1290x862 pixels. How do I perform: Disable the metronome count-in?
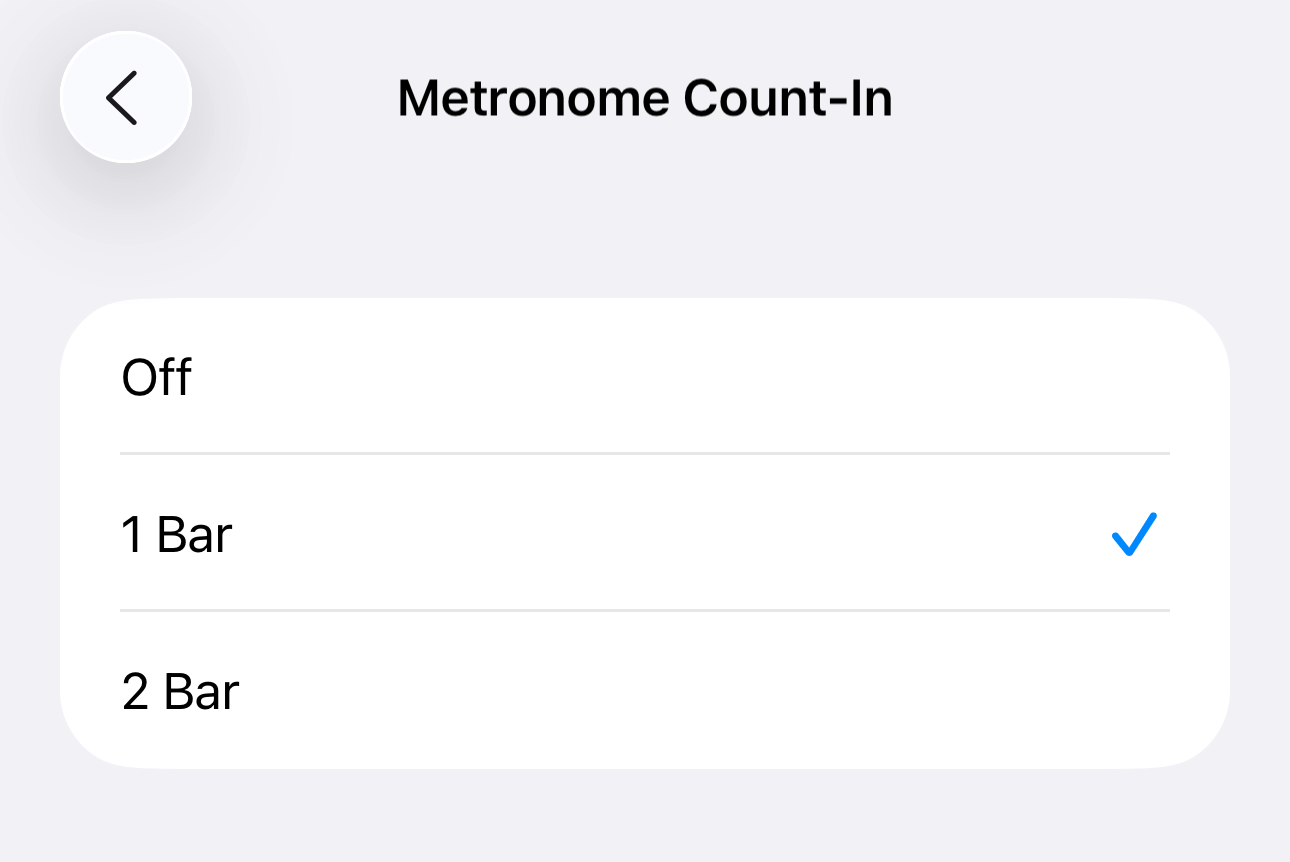644,377
